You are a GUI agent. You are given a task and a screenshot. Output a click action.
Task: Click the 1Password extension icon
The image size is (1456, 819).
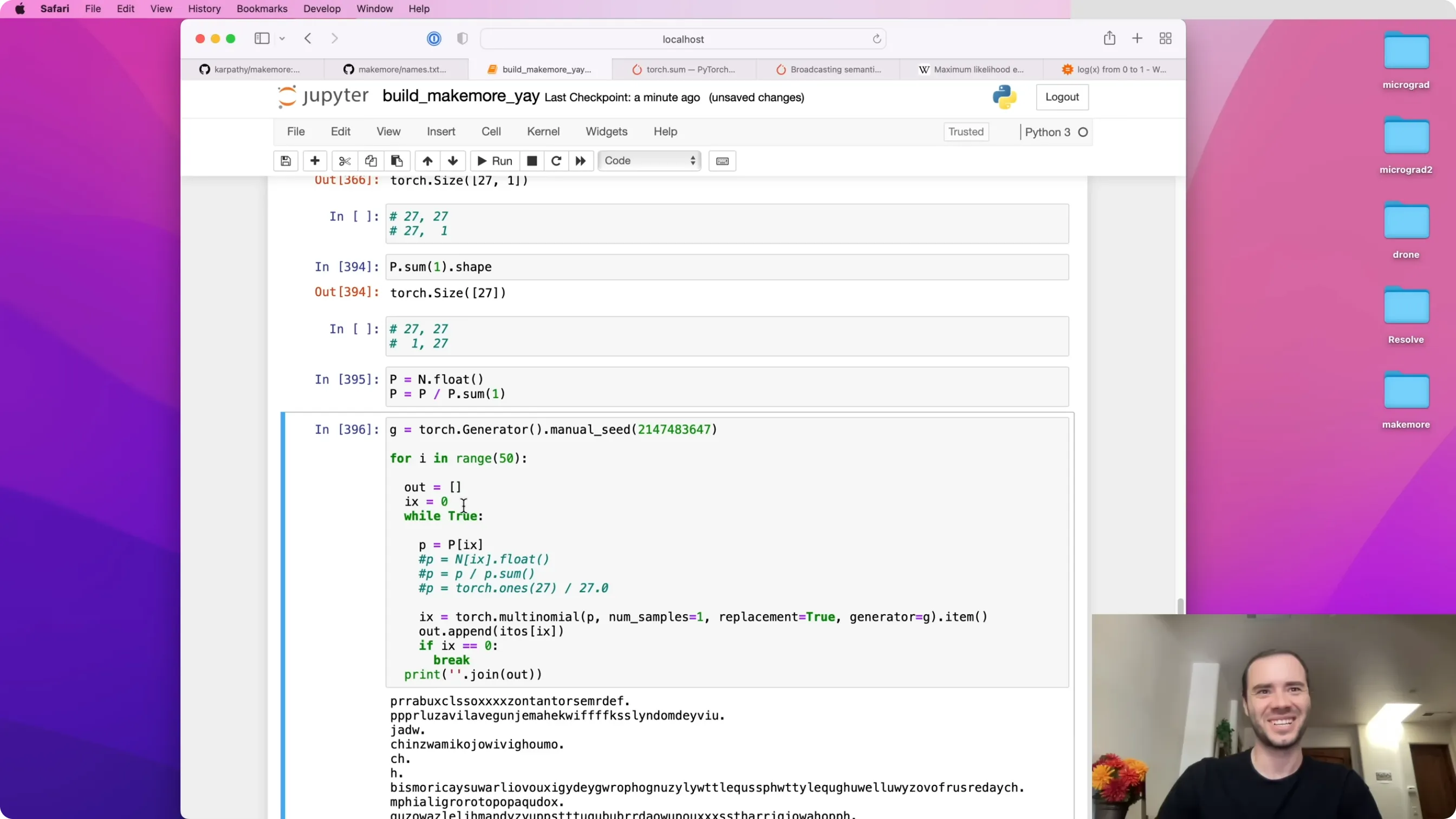click(434, 38)
